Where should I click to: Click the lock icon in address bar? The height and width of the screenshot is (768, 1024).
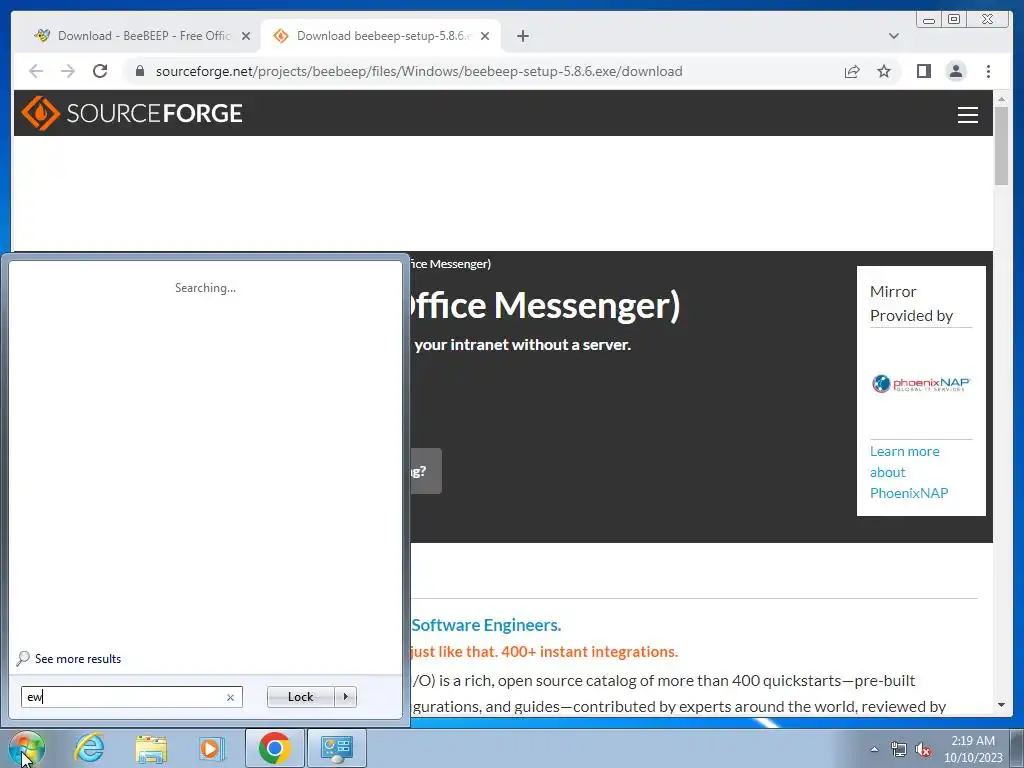tap(140, 71)
